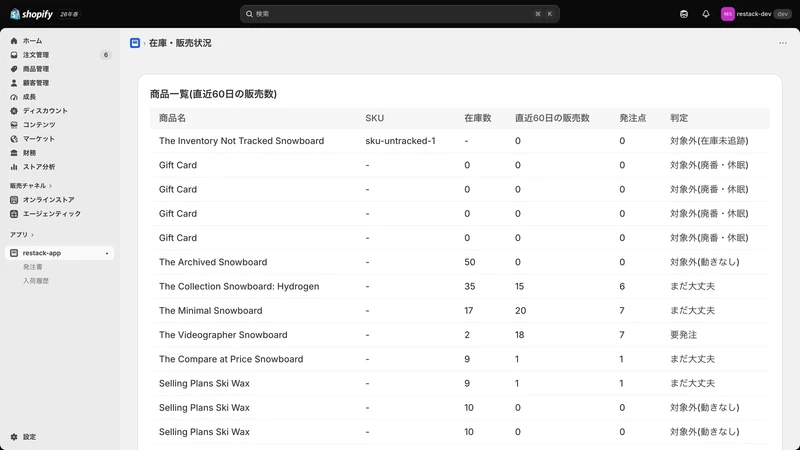Click 要発注 status in Videographer row
800x450 pixels.
[684, 335]
